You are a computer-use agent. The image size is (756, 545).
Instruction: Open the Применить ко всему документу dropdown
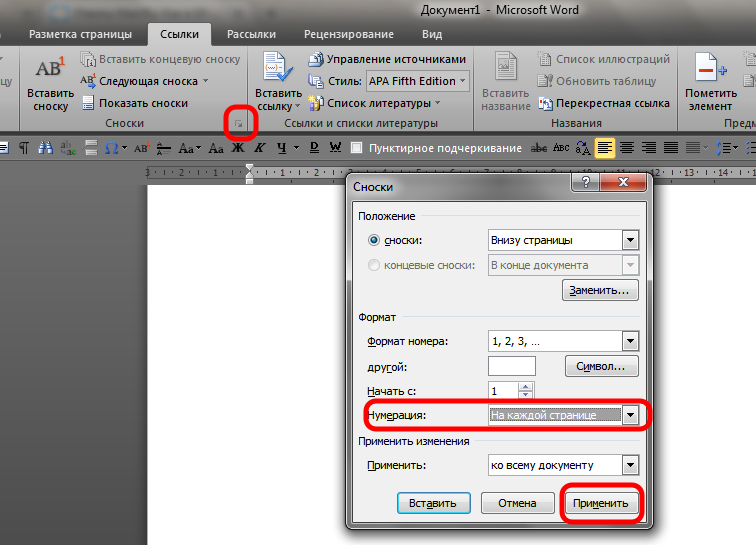pyautogui.click(x=630, y=465)
